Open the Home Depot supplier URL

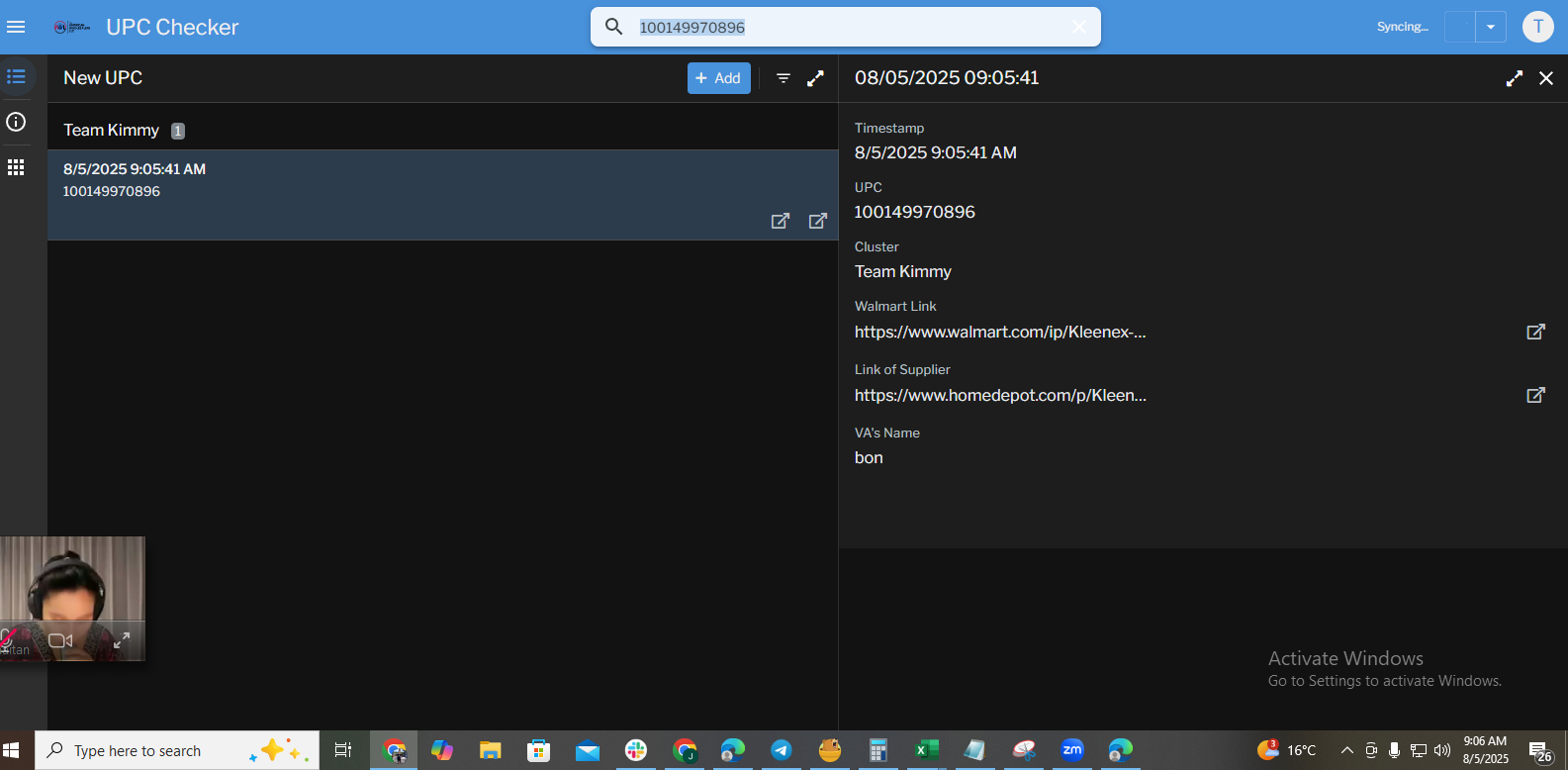[1000, 395]
